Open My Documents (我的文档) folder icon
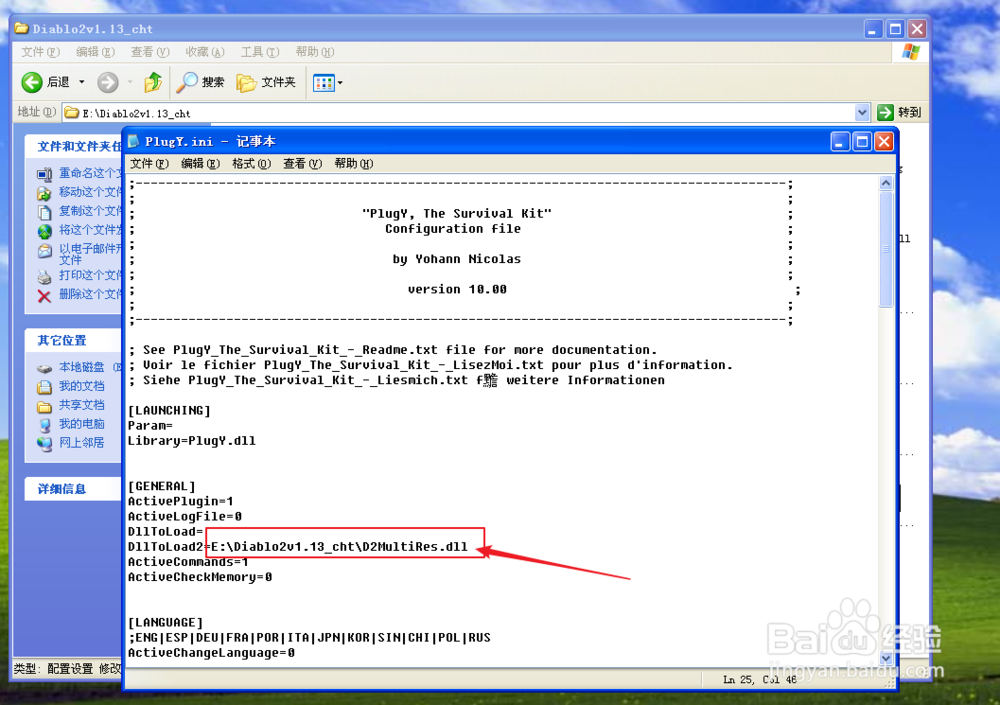This screenshot has width=1000, height=705. click(x=44, y=387)
